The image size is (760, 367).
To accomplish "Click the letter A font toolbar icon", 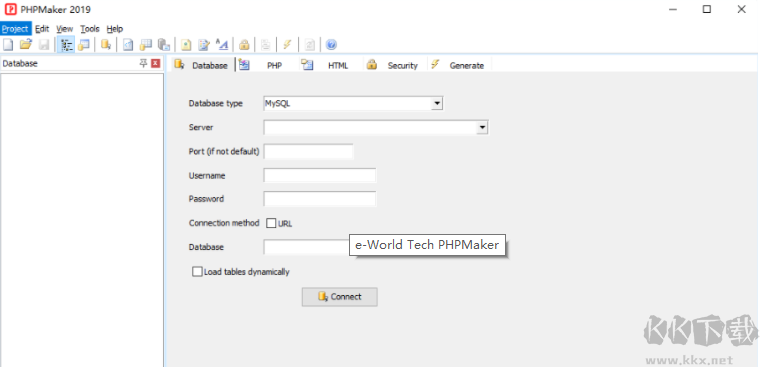I will (222, 45).
